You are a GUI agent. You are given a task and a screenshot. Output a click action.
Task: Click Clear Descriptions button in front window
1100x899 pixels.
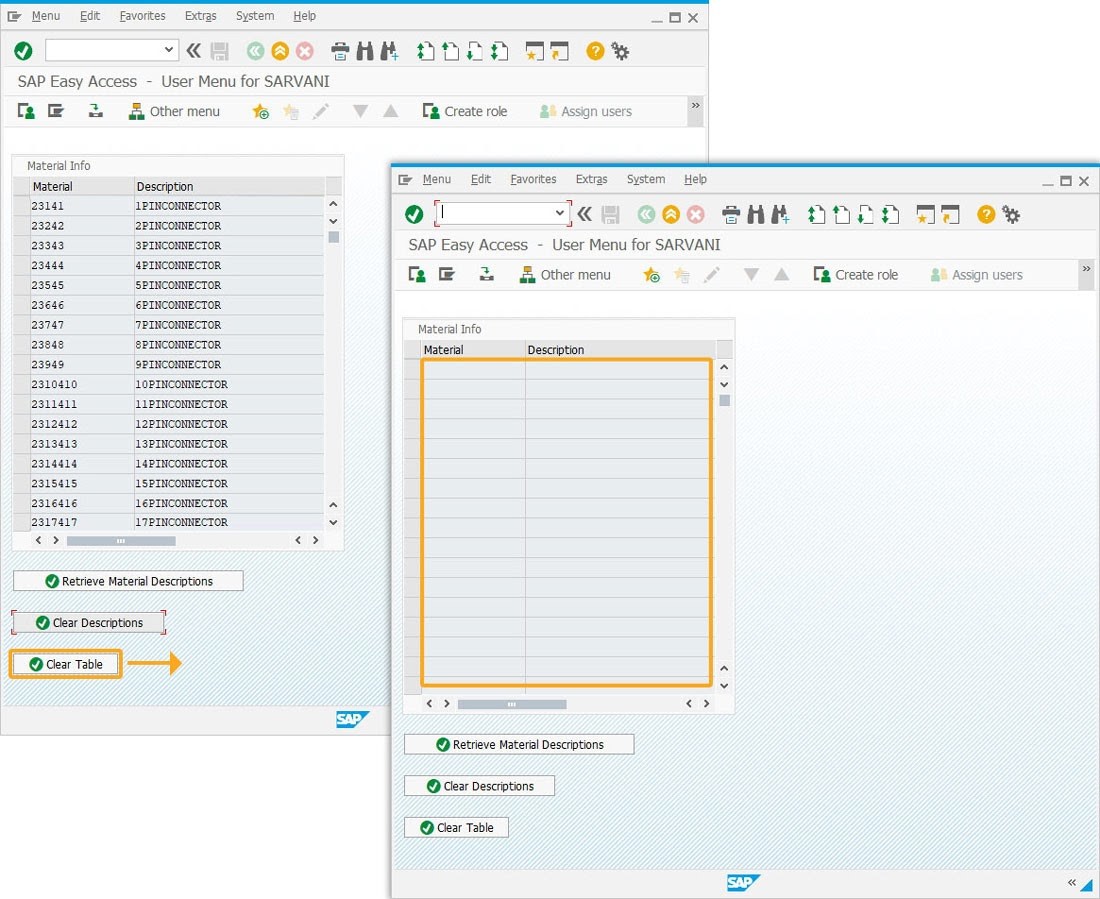coord(480,786)
